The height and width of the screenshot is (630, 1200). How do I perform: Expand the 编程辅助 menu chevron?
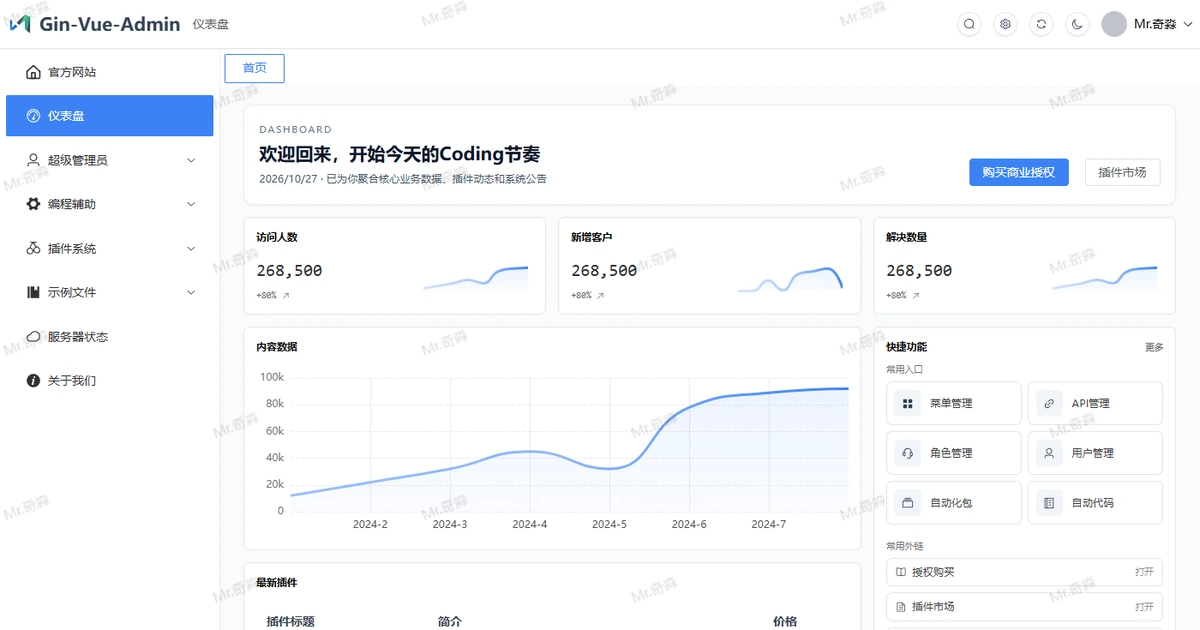[x=191, y=204]
